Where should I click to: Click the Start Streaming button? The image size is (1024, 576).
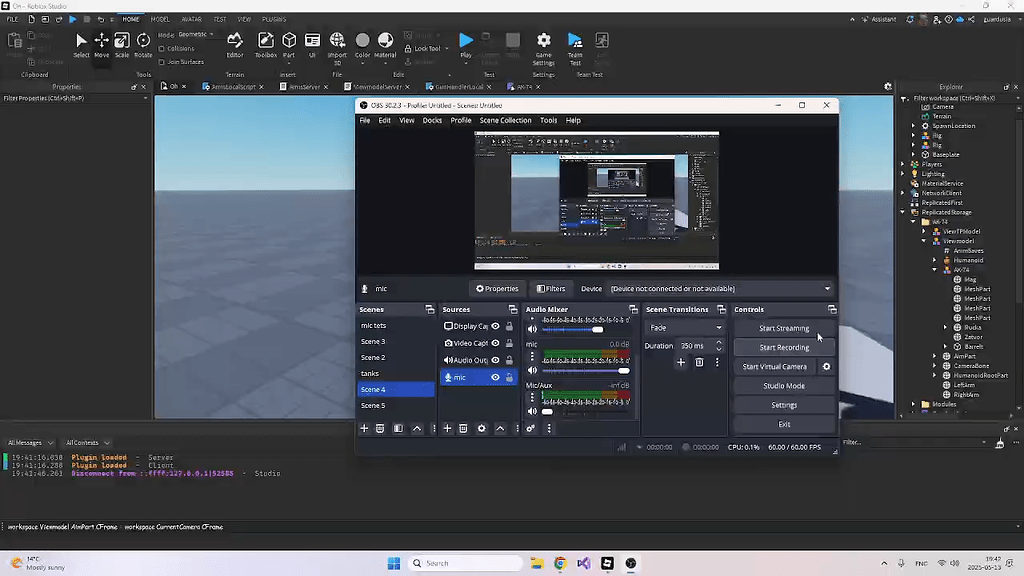(783, 327)
